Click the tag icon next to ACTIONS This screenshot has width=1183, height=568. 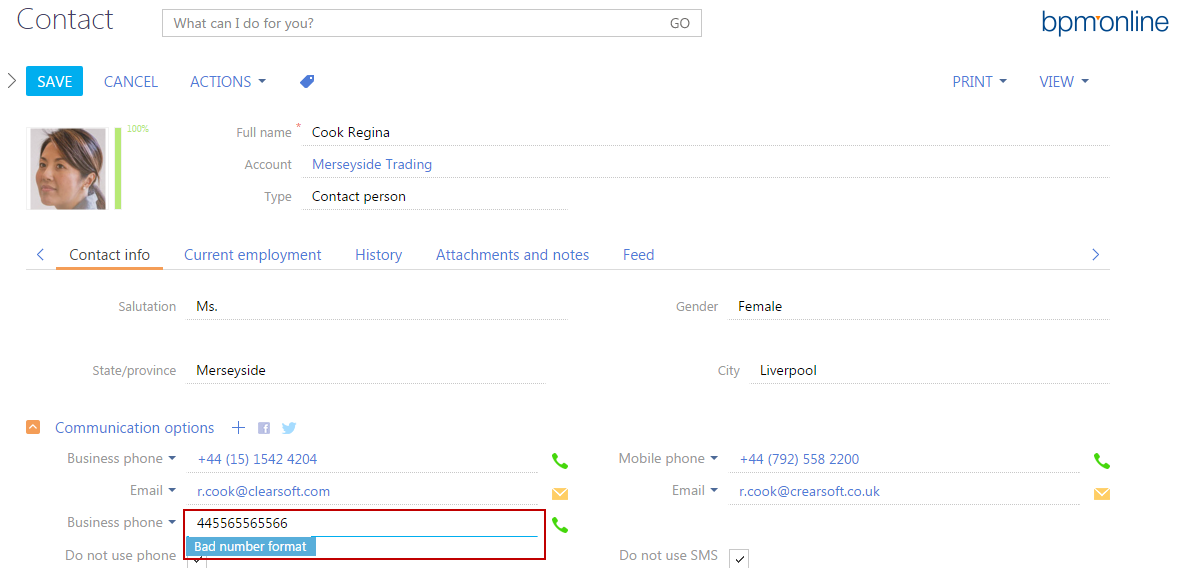click(307, 82)
